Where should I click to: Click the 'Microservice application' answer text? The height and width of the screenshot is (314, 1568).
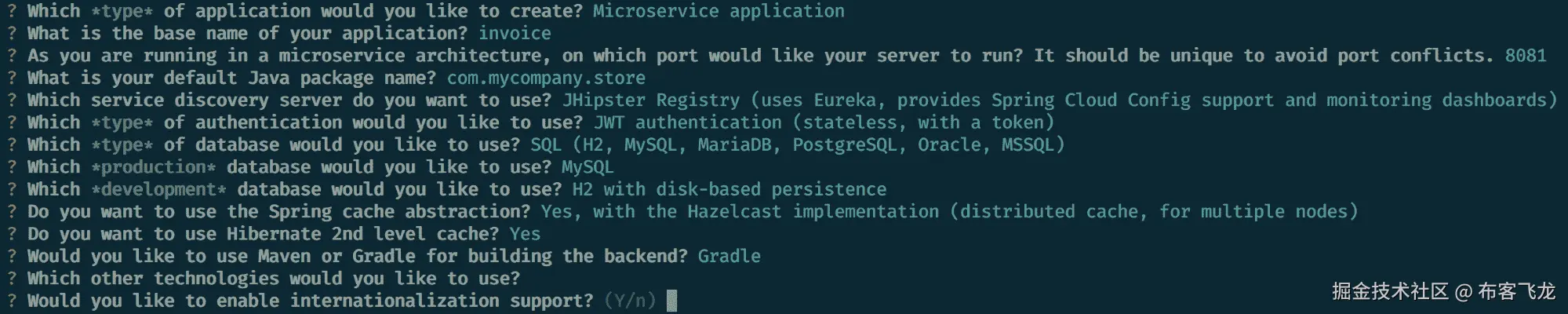[719, 11]
